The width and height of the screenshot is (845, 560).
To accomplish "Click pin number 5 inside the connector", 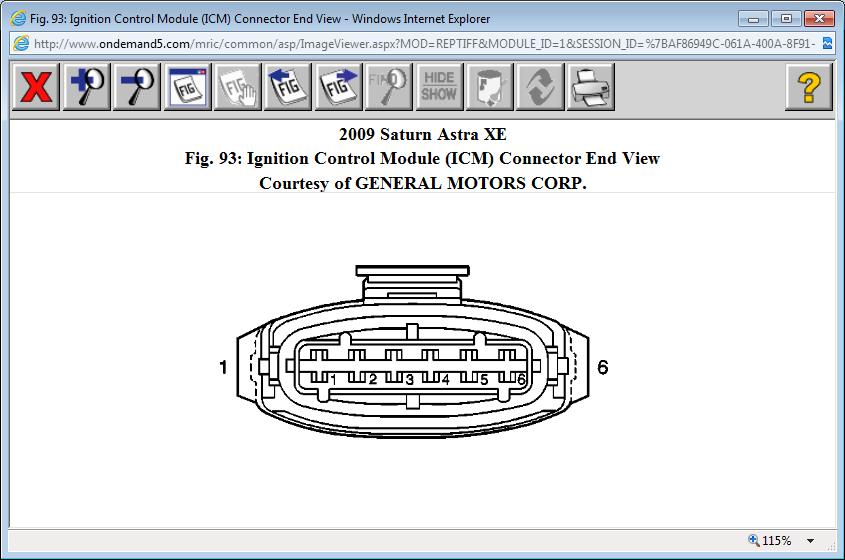I will coord(483,379).
